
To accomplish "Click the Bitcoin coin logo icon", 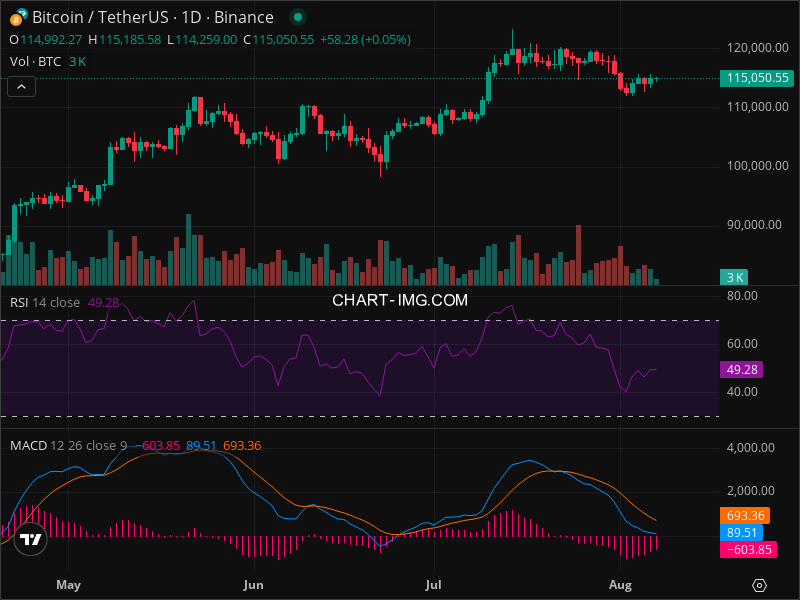I will pos(18,17).
